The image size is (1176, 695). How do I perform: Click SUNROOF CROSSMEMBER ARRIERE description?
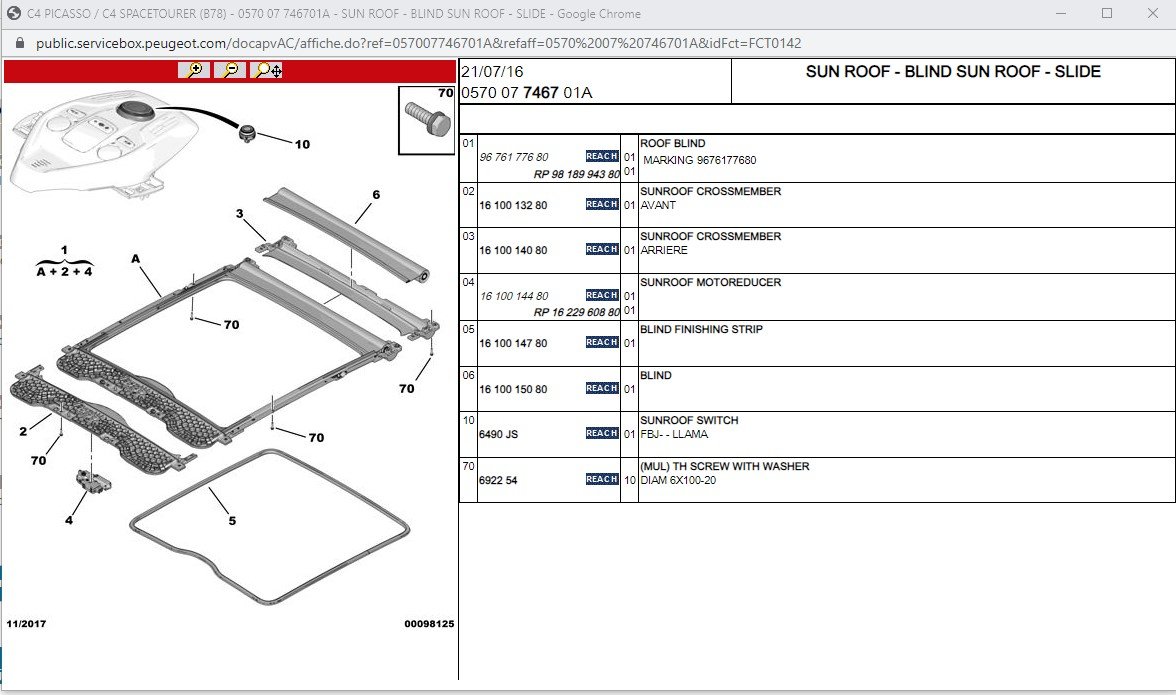pyautogui.click(x=710, y=243)
